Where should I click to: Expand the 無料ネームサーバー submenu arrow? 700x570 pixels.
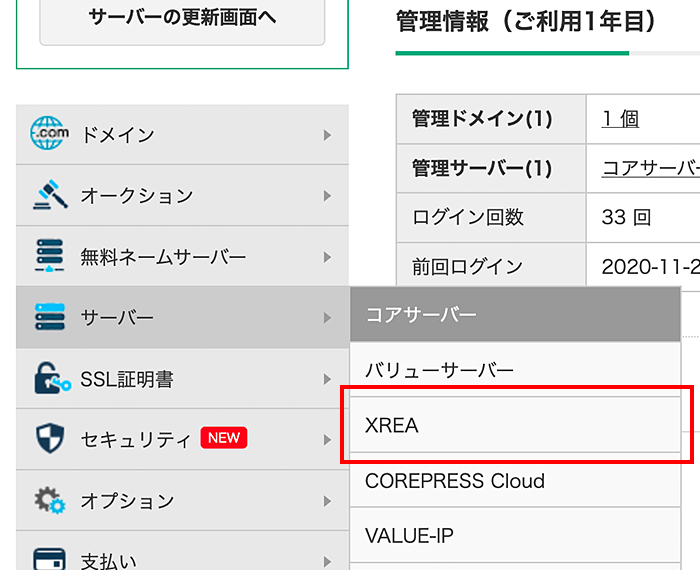tap(327, 257)
